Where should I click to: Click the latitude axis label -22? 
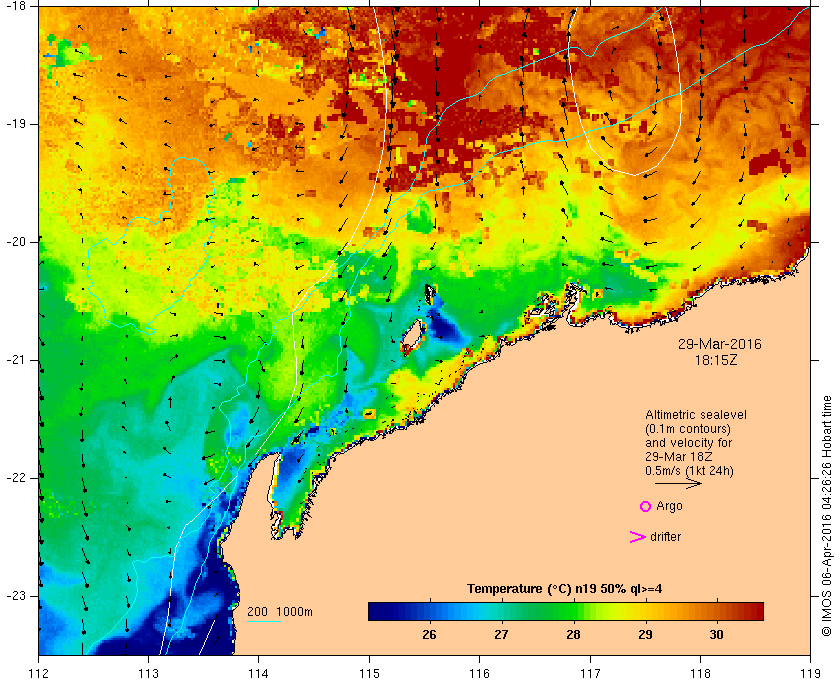pyautogui.click(x=16, y=478)
